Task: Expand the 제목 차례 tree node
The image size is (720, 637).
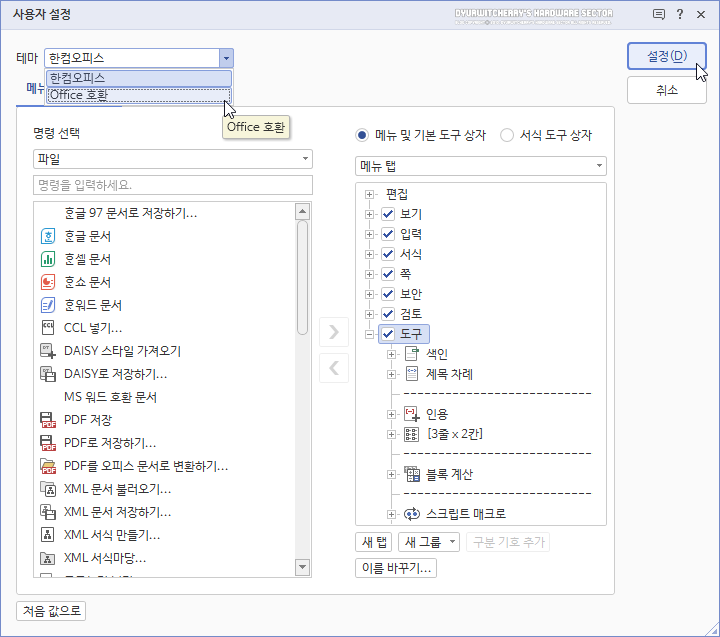Action: (x=391, y=374)
